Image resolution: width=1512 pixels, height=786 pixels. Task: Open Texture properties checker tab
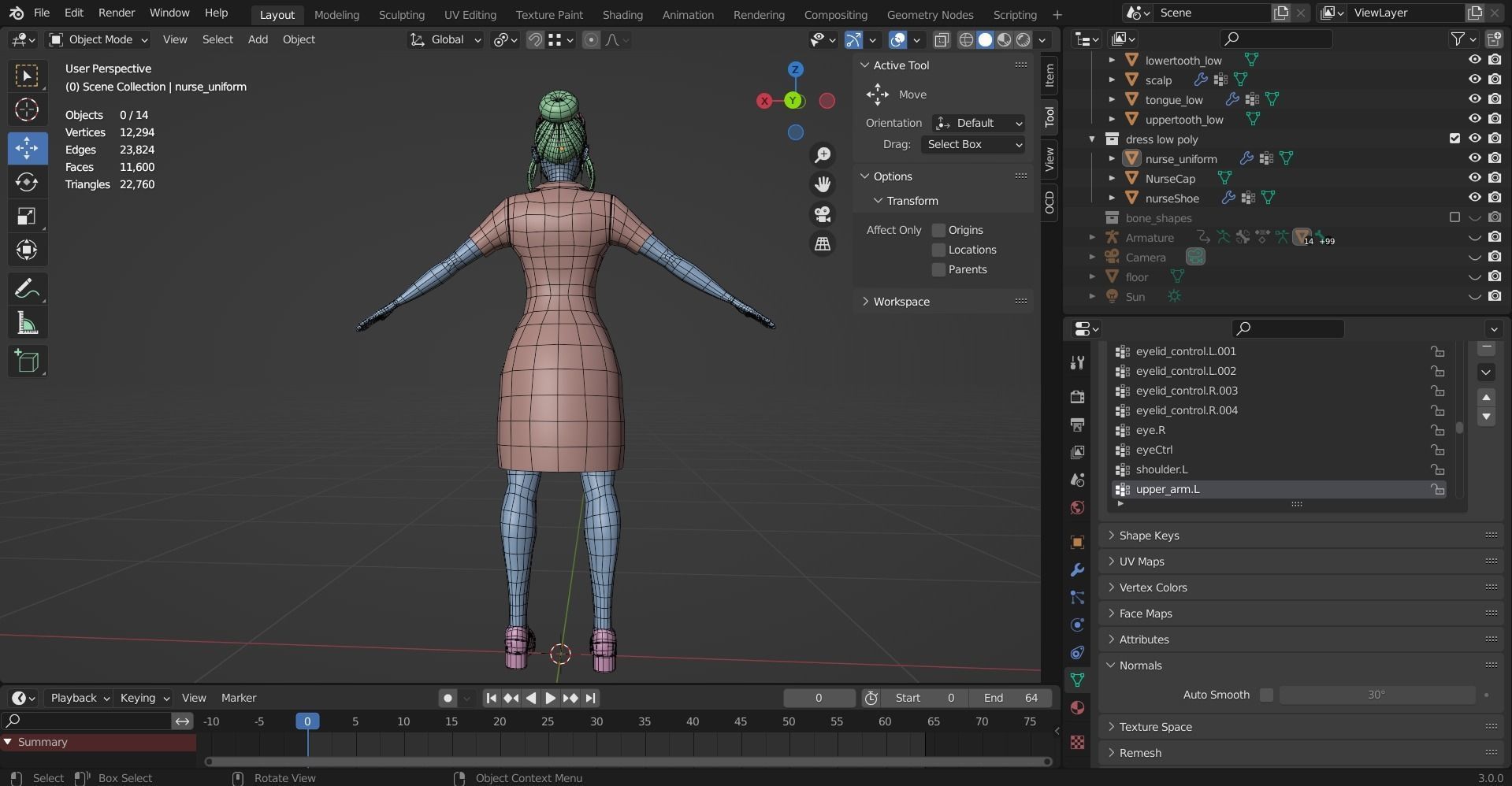(x=1077, y=742)
